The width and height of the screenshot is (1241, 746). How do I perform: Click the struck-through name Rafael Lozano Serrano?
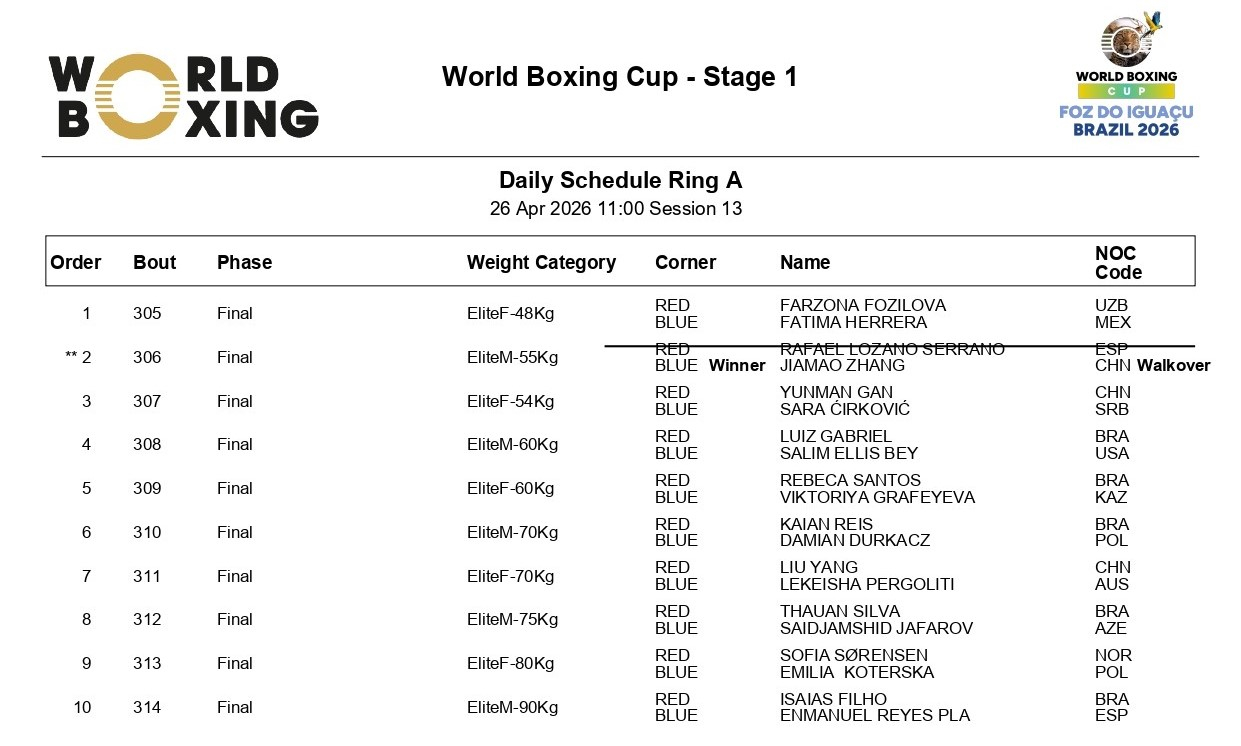(x=892, y=349)
